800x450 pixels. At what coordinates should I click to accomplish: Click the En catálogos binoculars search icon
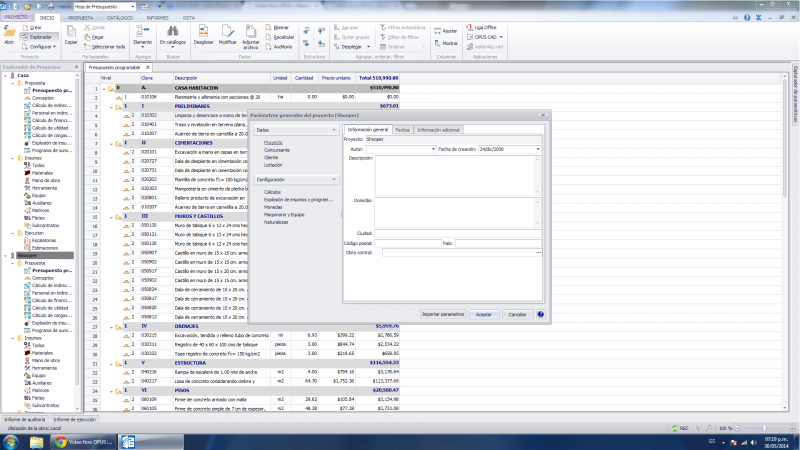[171, 33]
